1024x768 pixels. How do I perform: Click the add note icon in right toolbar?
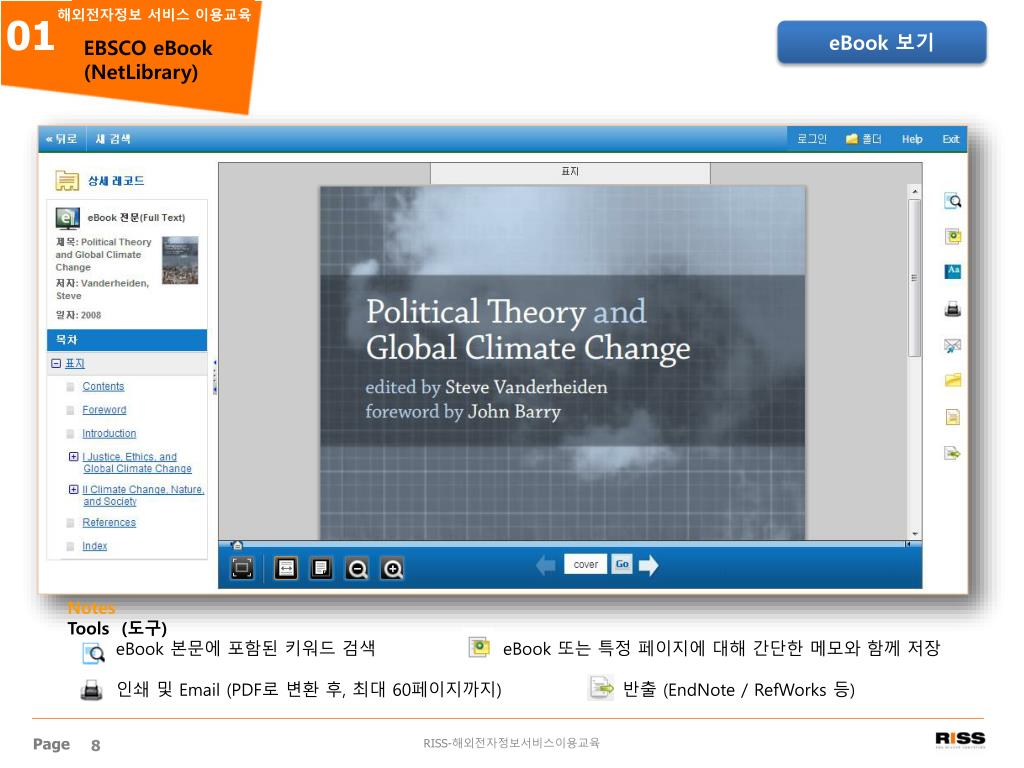[x=953, y=236]
